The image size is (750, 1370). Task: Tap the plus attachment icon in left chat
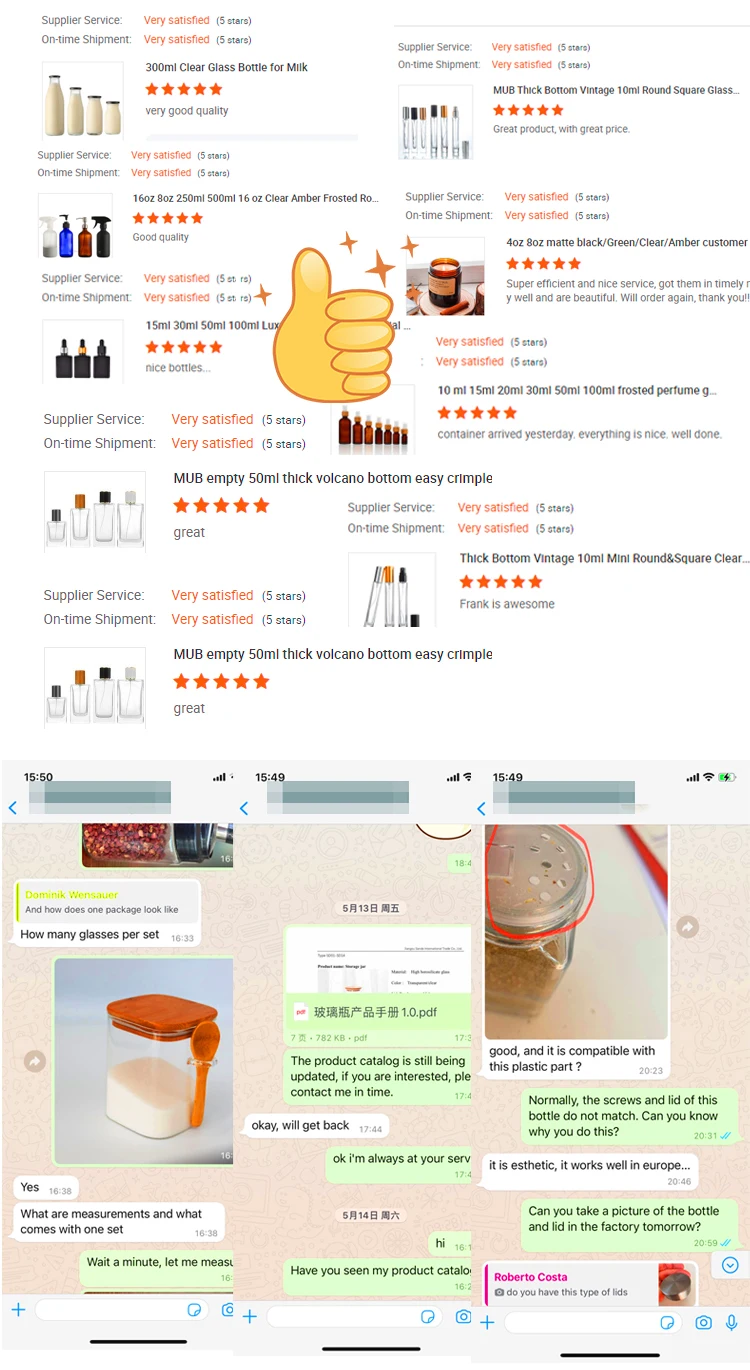[17, 1309]
